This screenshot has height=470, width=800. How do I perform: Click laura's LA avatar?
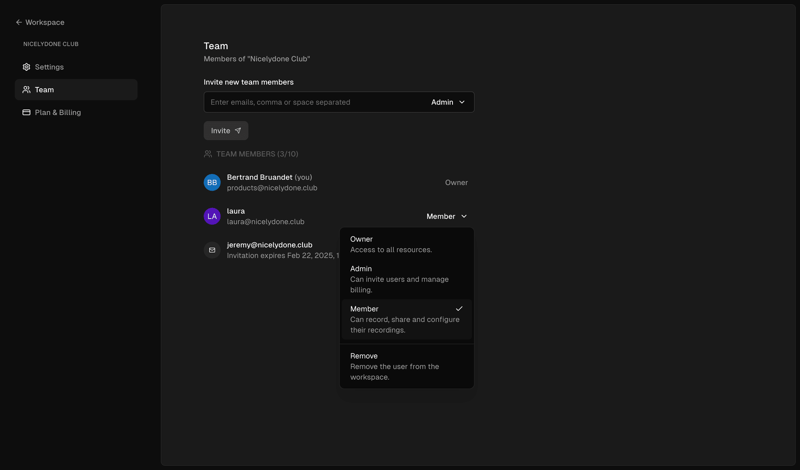tap(212, 216)
